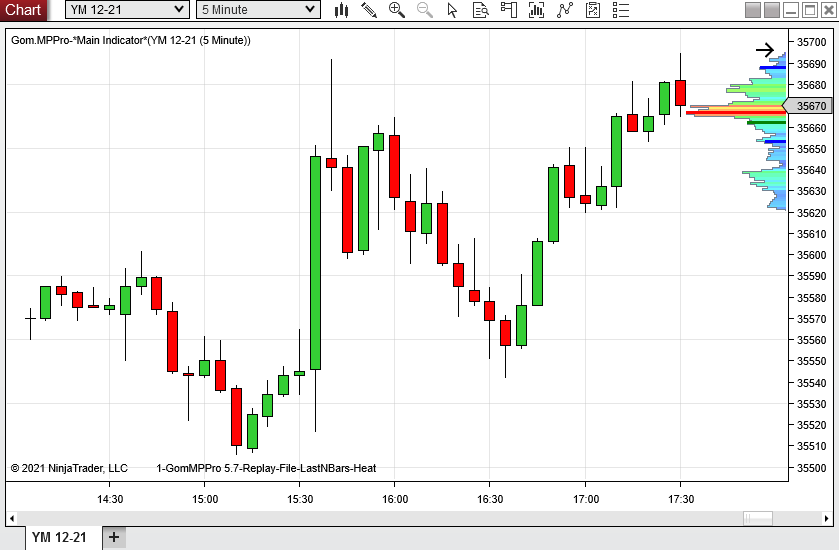Select the drawing tools pencil icon
This screenshot has height=550, width=839.
tap(369, 10)
